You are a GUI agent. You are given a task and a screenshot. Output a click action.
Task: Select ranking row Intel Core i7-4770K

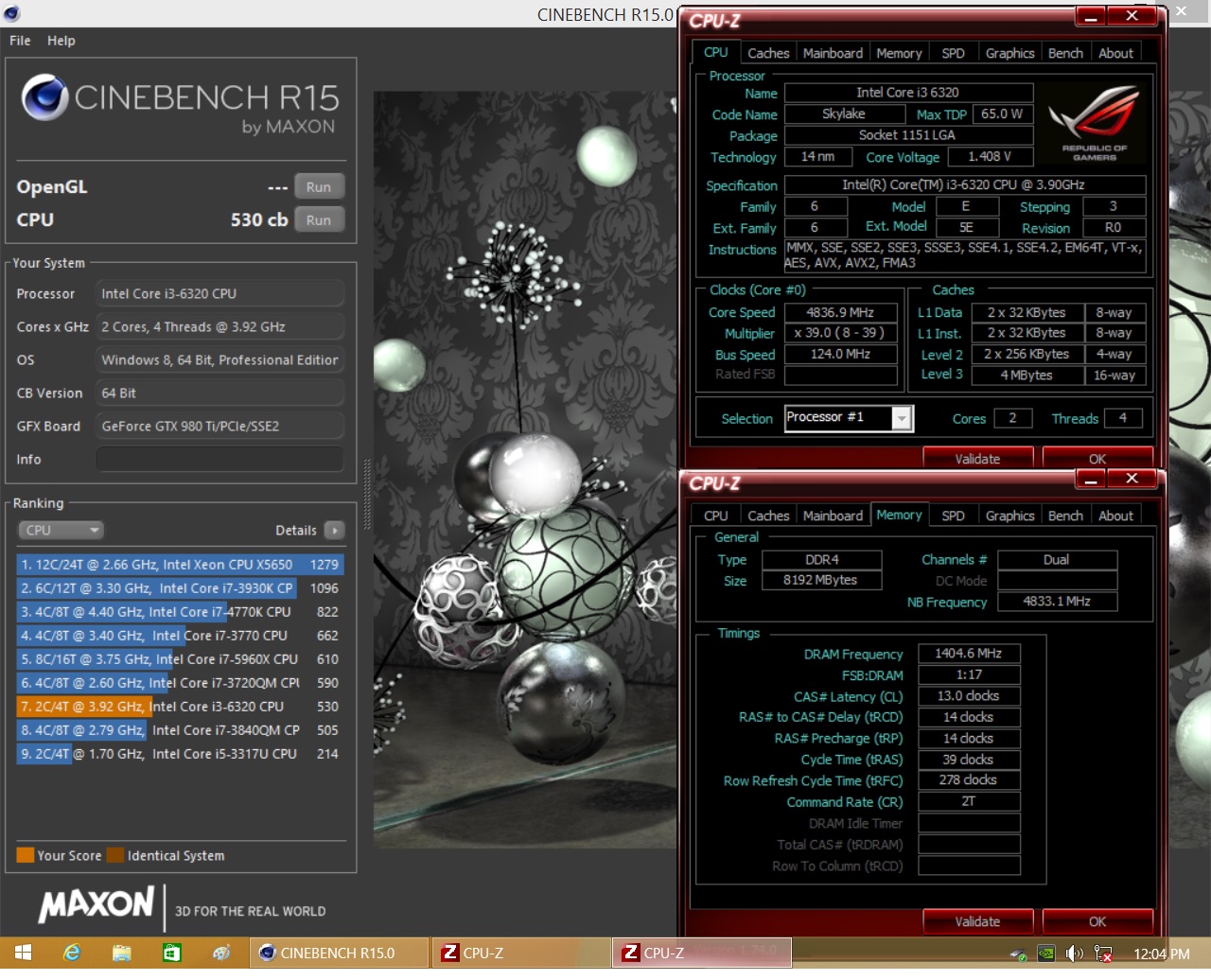tap(180, 612)
